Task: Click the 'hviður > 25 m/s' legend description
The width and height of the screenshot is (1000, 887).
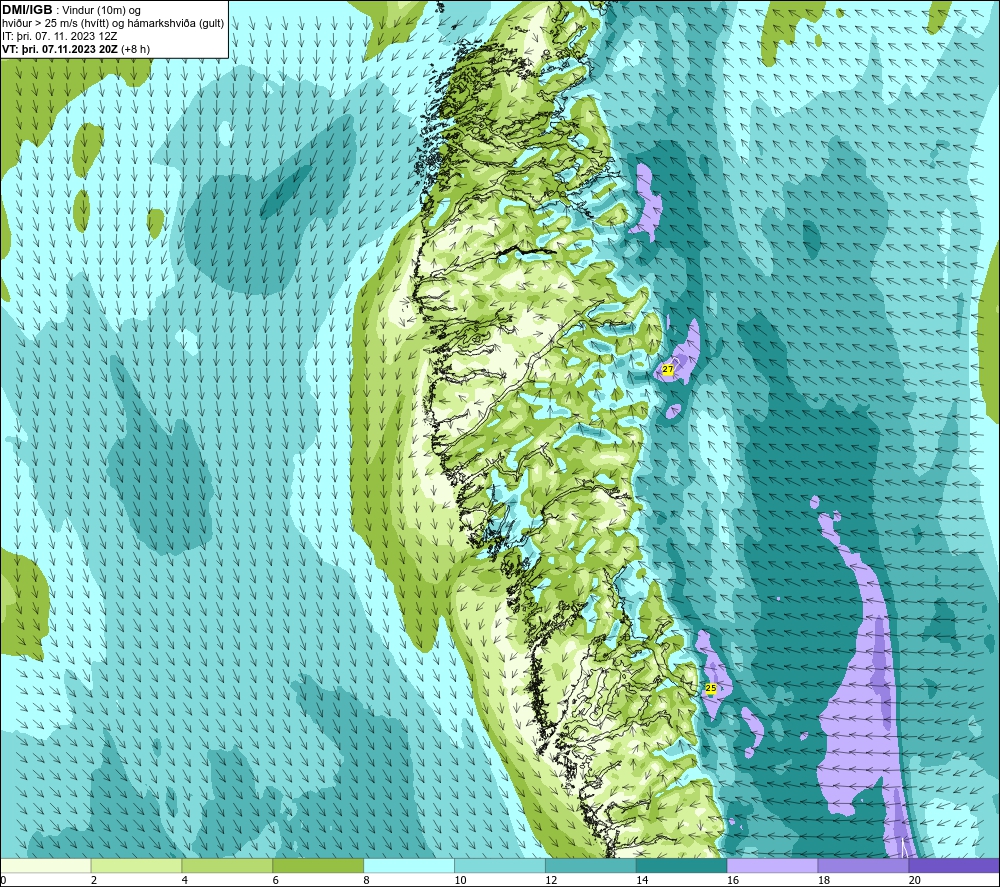Action: (113, 24)
